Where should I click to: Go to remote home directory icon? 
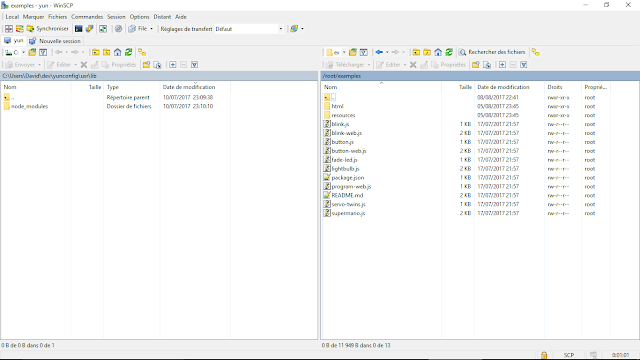pos(438,52)
